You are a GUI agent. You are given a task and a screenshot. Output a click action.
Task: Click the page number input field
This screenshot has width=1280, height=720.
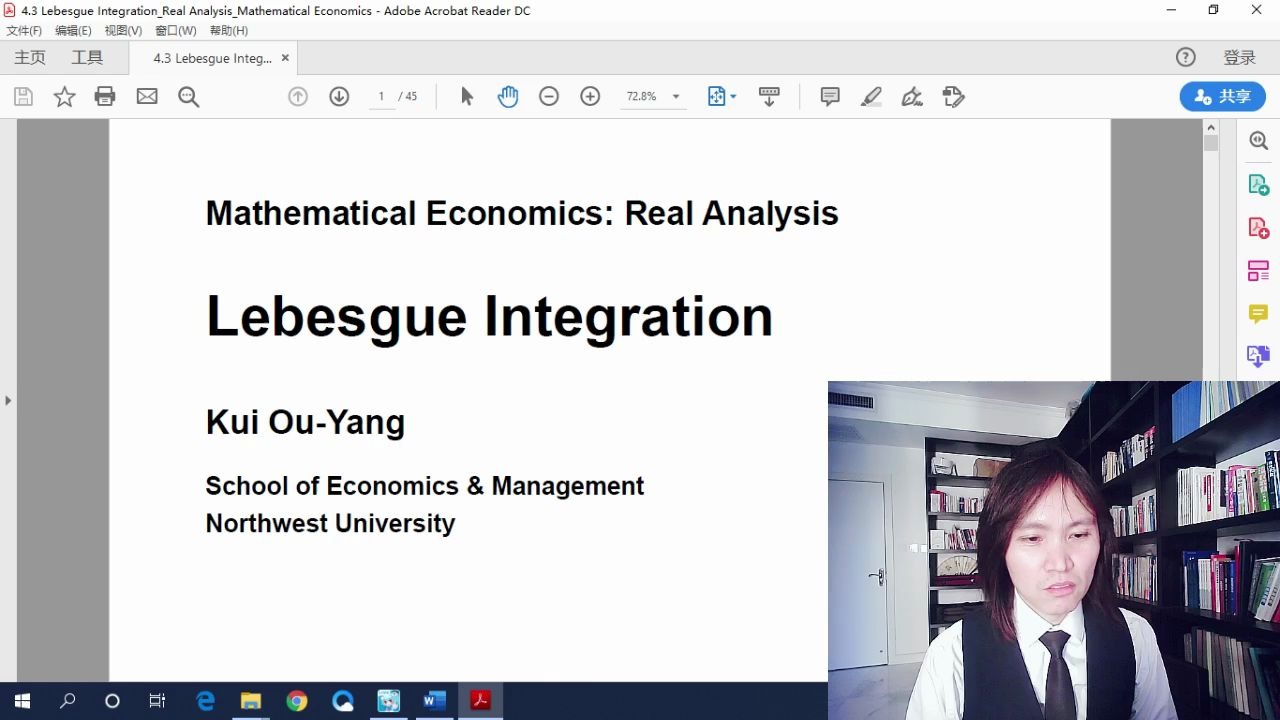pyautogui.click(x=381, y=97)
